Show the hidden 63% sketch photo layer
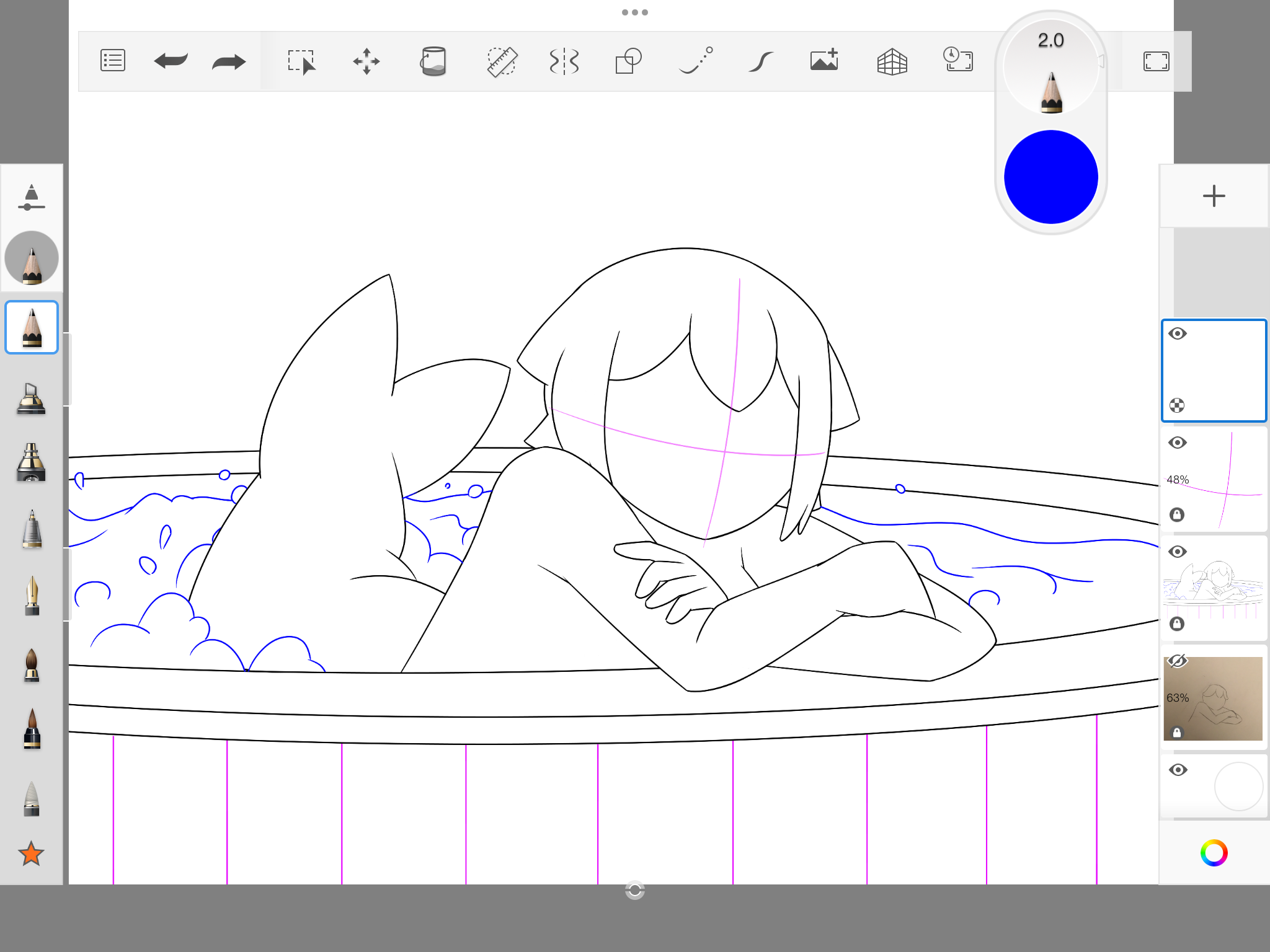Screen dimensions: 1270x952 1177,661
